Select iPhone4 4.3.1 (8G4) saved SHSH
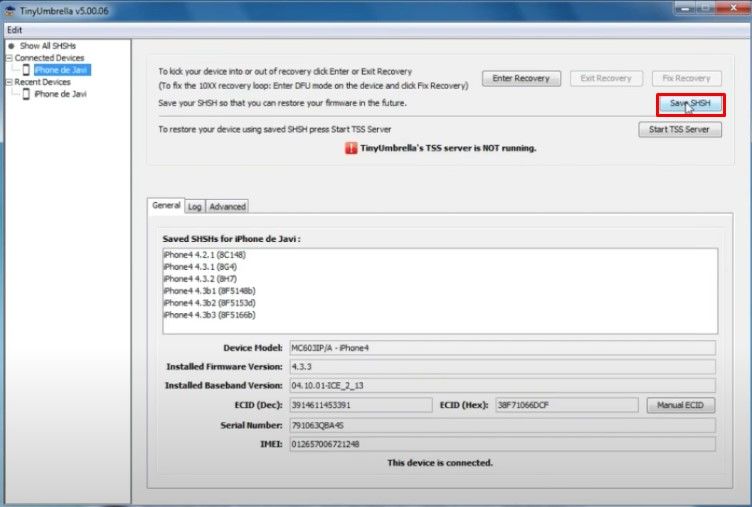This screenshot has height=507, width=752. click(198, 267)
